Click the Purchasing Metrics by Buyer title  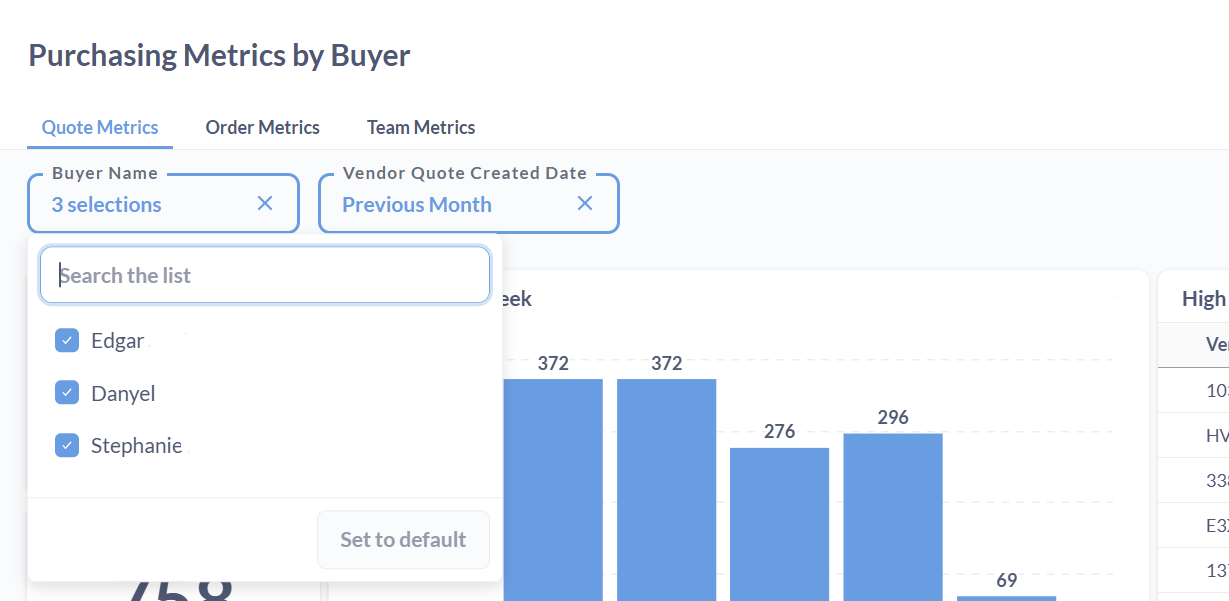[x=219, y=55]
